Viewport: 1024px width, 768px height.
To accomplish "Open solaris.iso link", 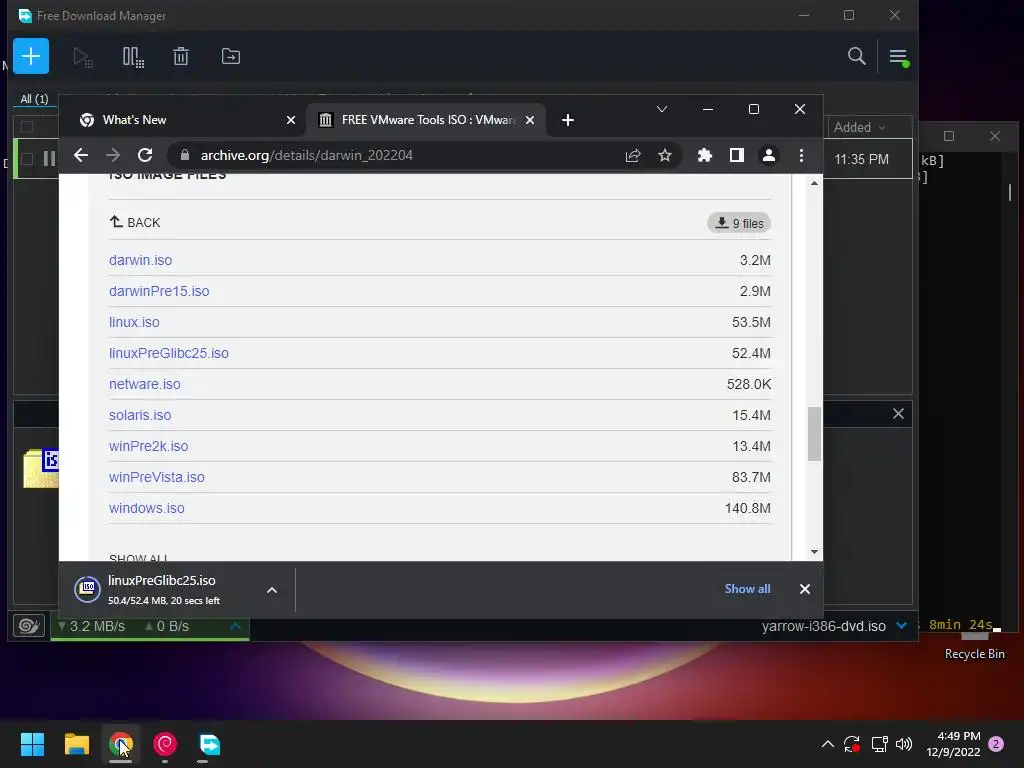I will (x=140, y=415).
